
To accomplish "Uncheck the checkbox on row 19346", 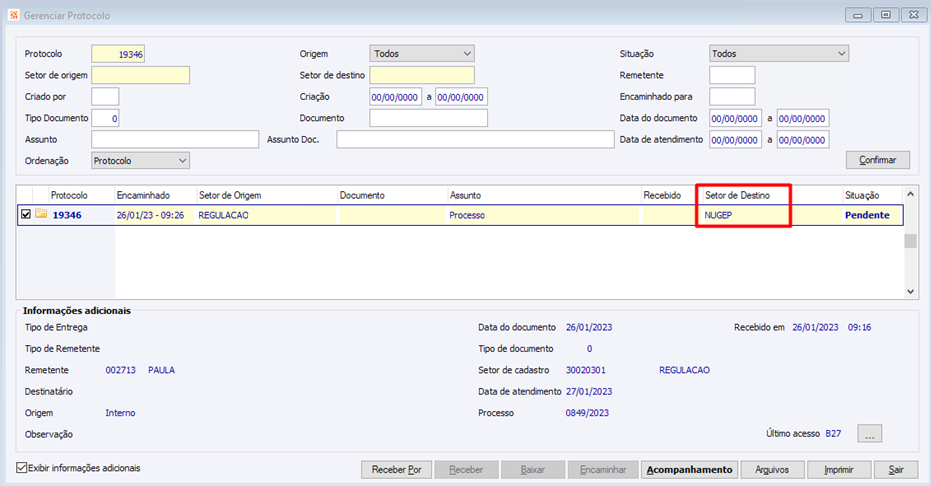I will (26, 214).
